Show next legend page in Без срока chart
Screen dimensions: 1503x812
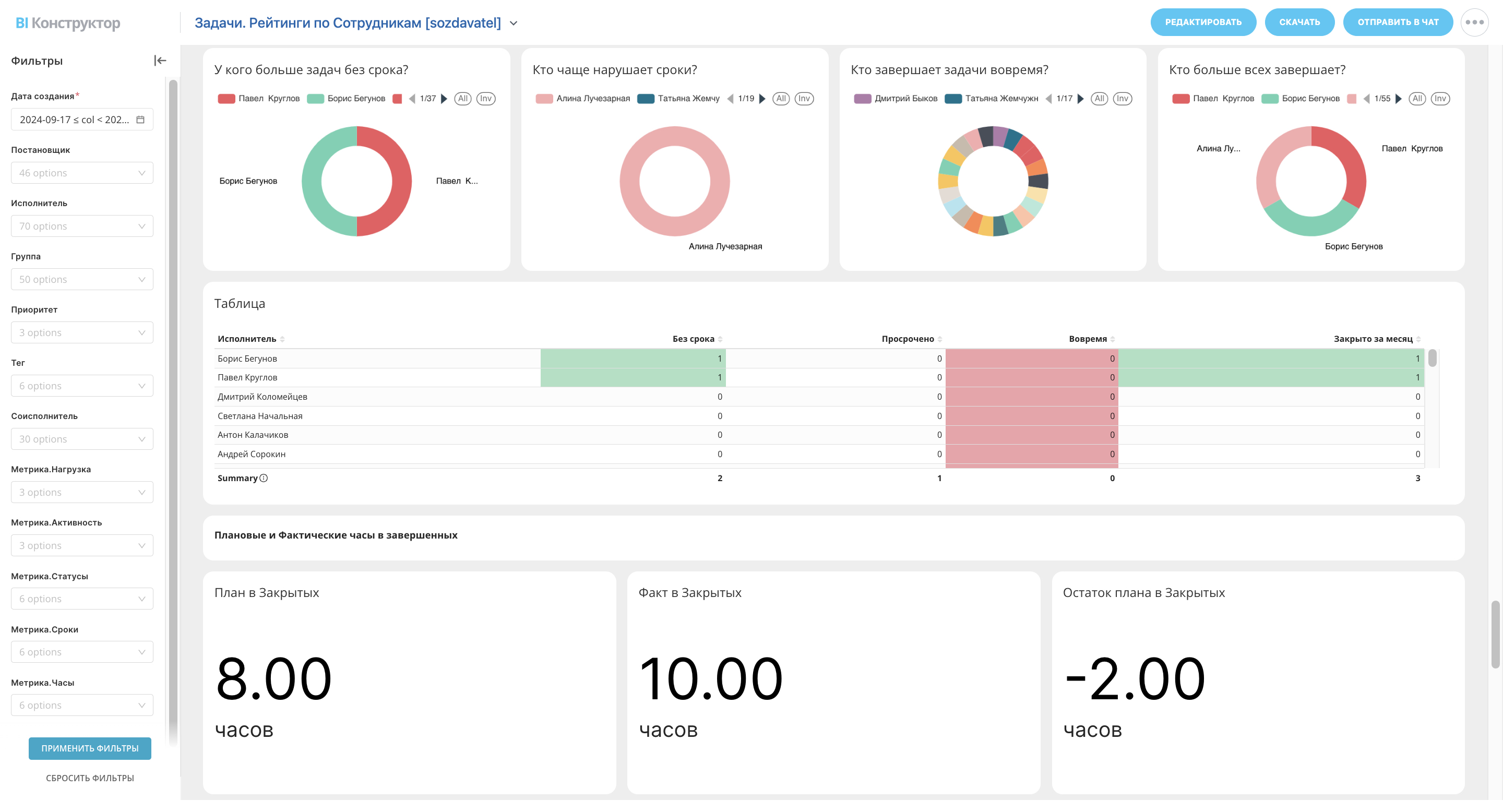pyautogui.click(x=444, y=99)
